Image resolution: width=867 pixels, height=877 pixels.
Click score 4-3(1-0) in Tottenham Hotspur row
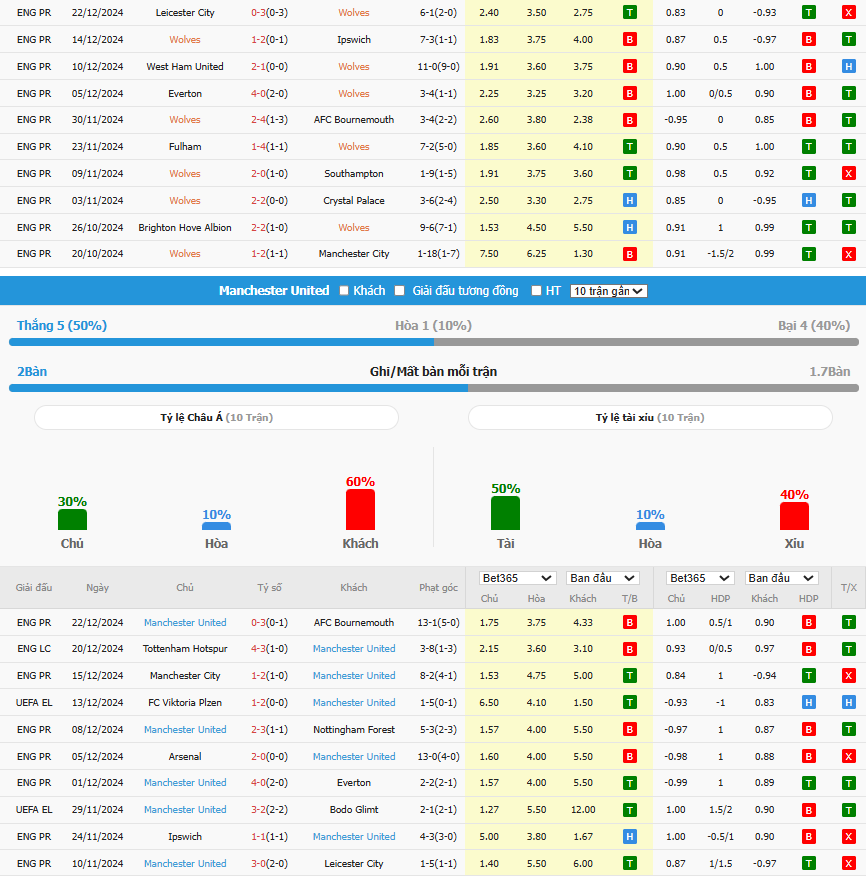(x=270, y=649)
